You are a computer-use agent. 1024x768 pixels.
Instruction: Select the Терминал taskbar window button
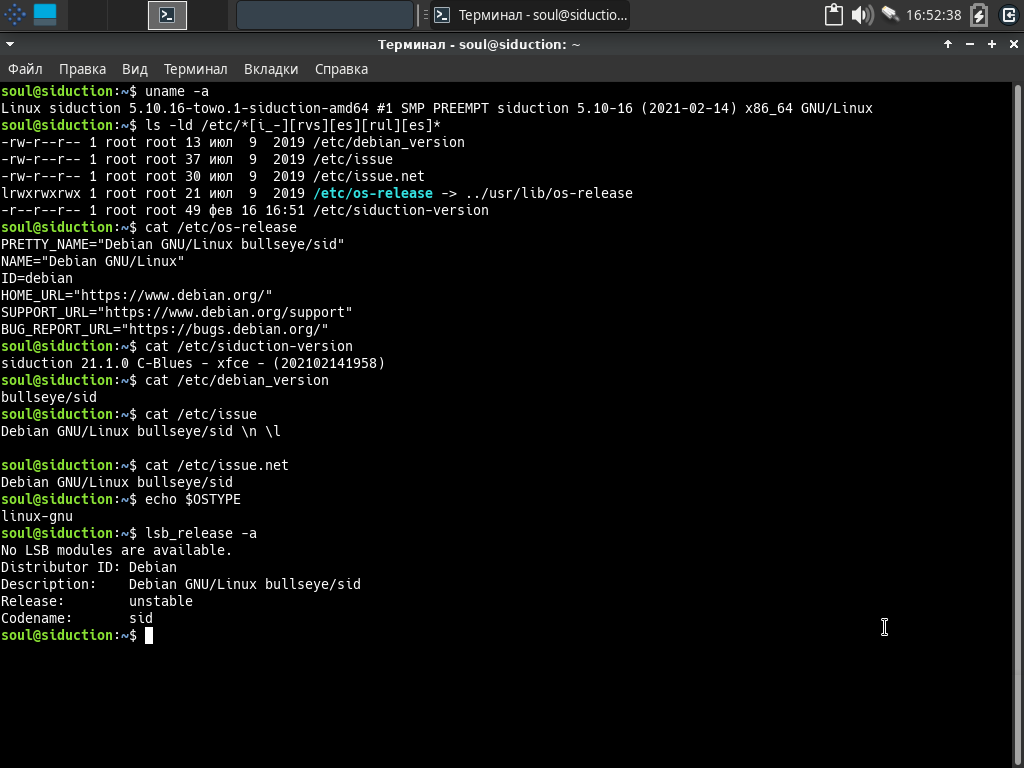pyautogui.click(x=530, y=15)
